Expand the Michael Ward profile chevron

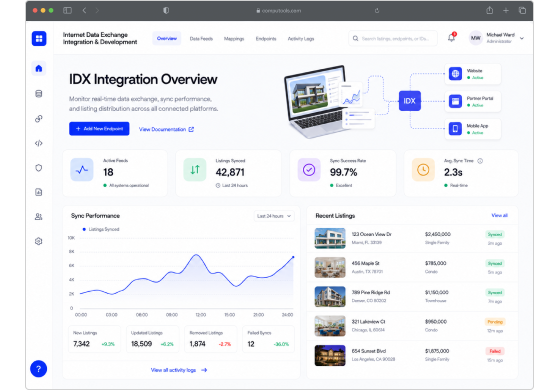522,38
